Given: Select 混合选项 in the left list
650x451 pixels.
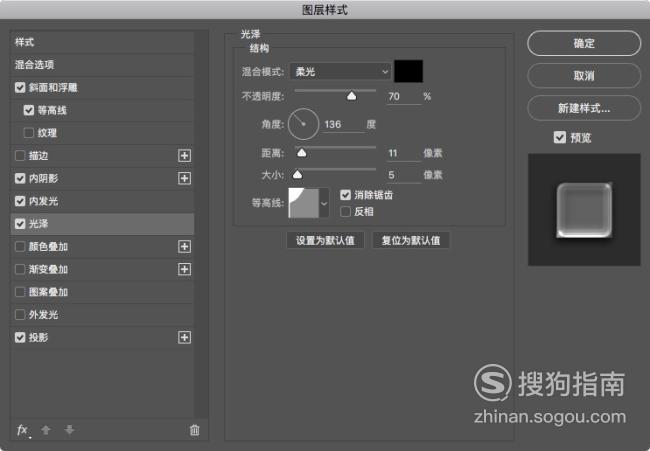Looking at the screenshot, I should (x=102, y=65).
